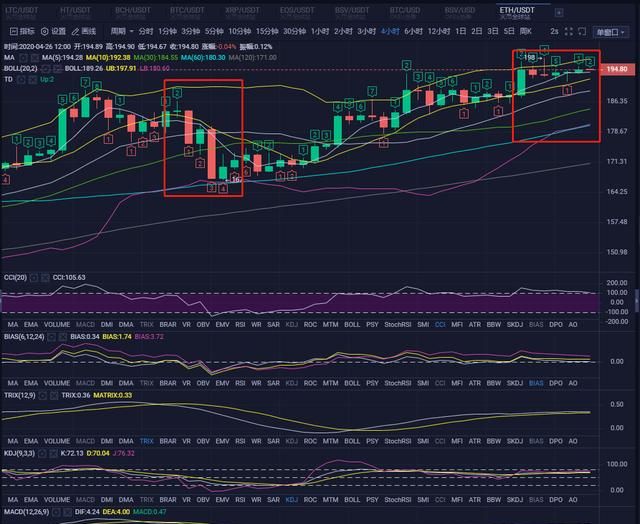Select the 周K weekly timeframe

pos(526,31)
